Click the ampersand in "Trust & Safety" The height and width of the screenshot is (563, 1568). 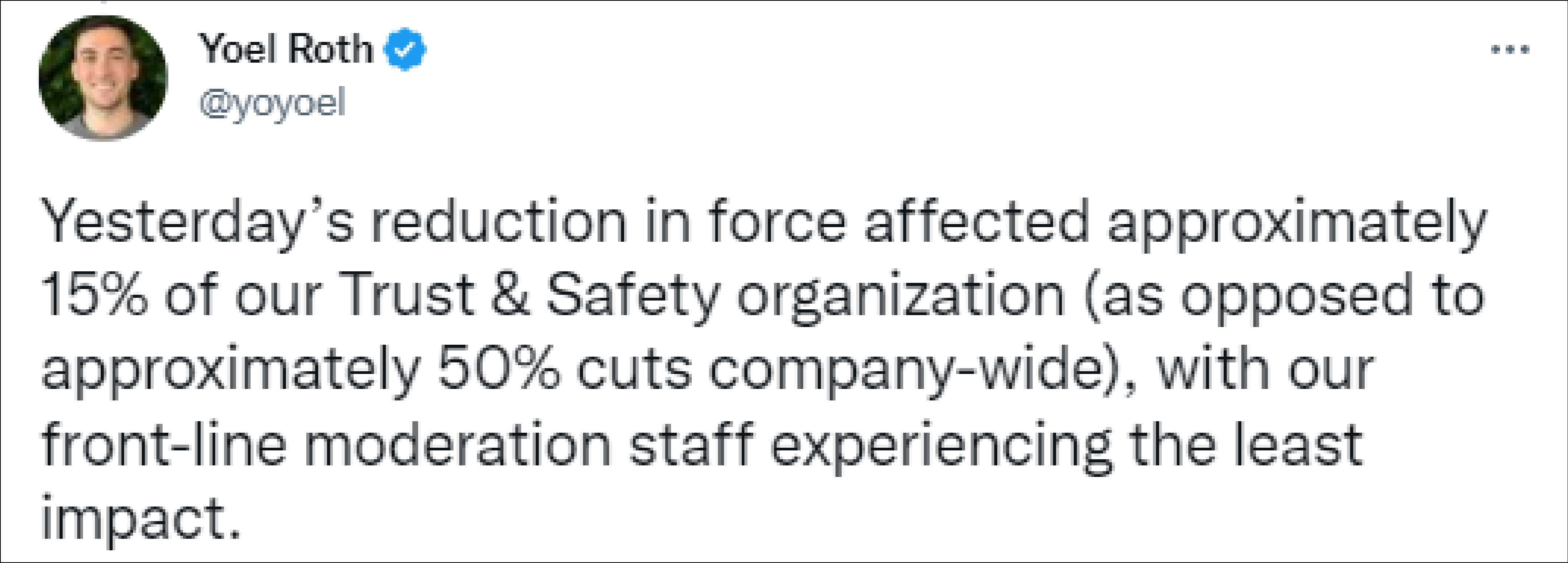coord(510,295)
